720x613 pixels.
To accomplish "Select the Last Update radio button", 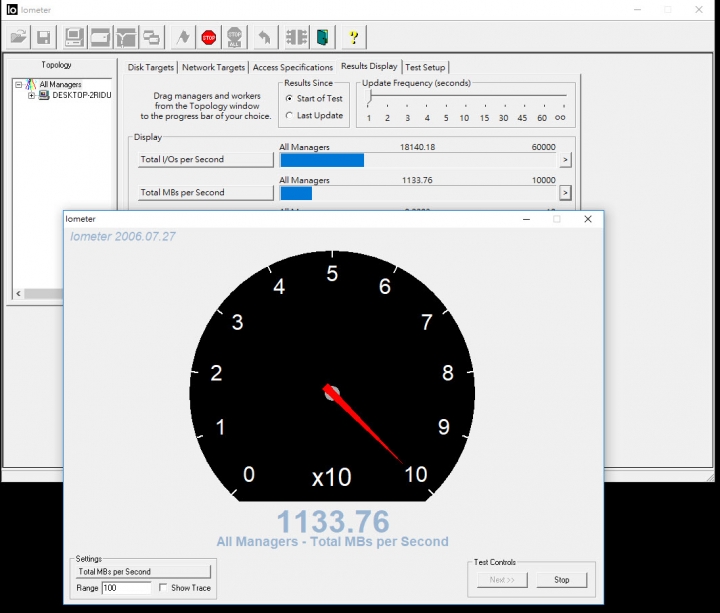I will (289, 115).
